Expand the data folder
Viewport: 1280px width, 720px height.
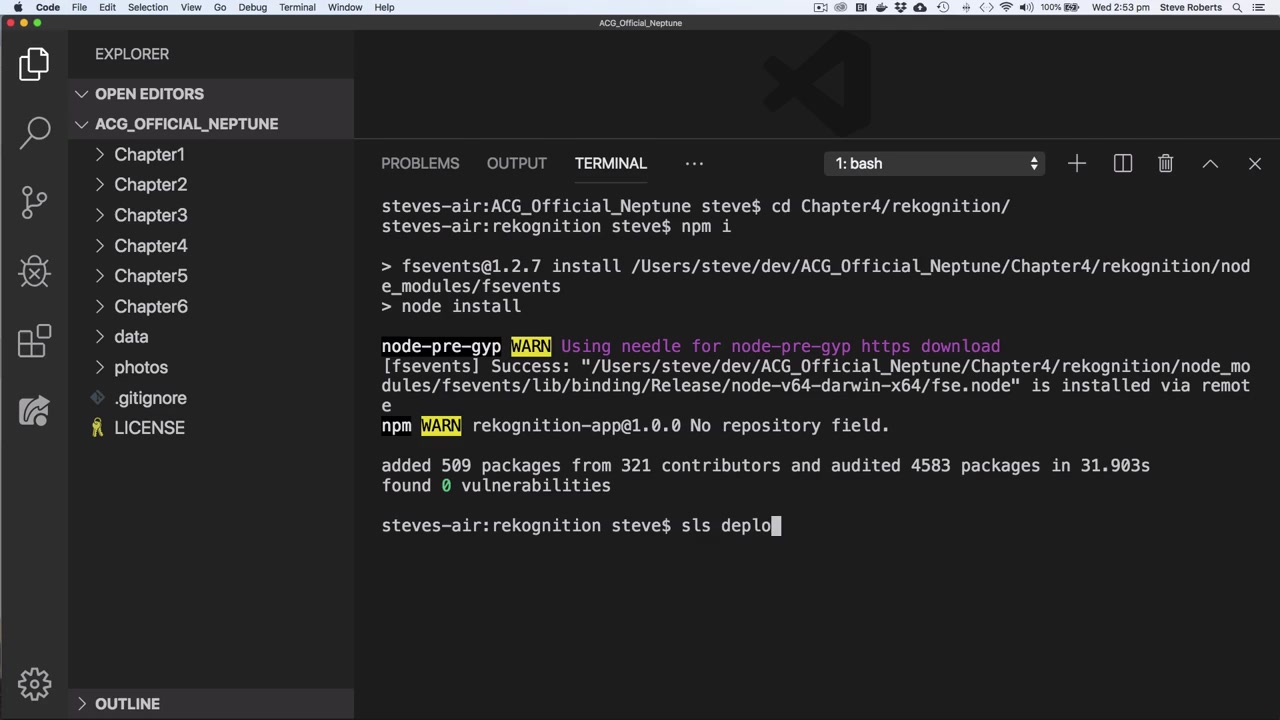tap(131, 336)
